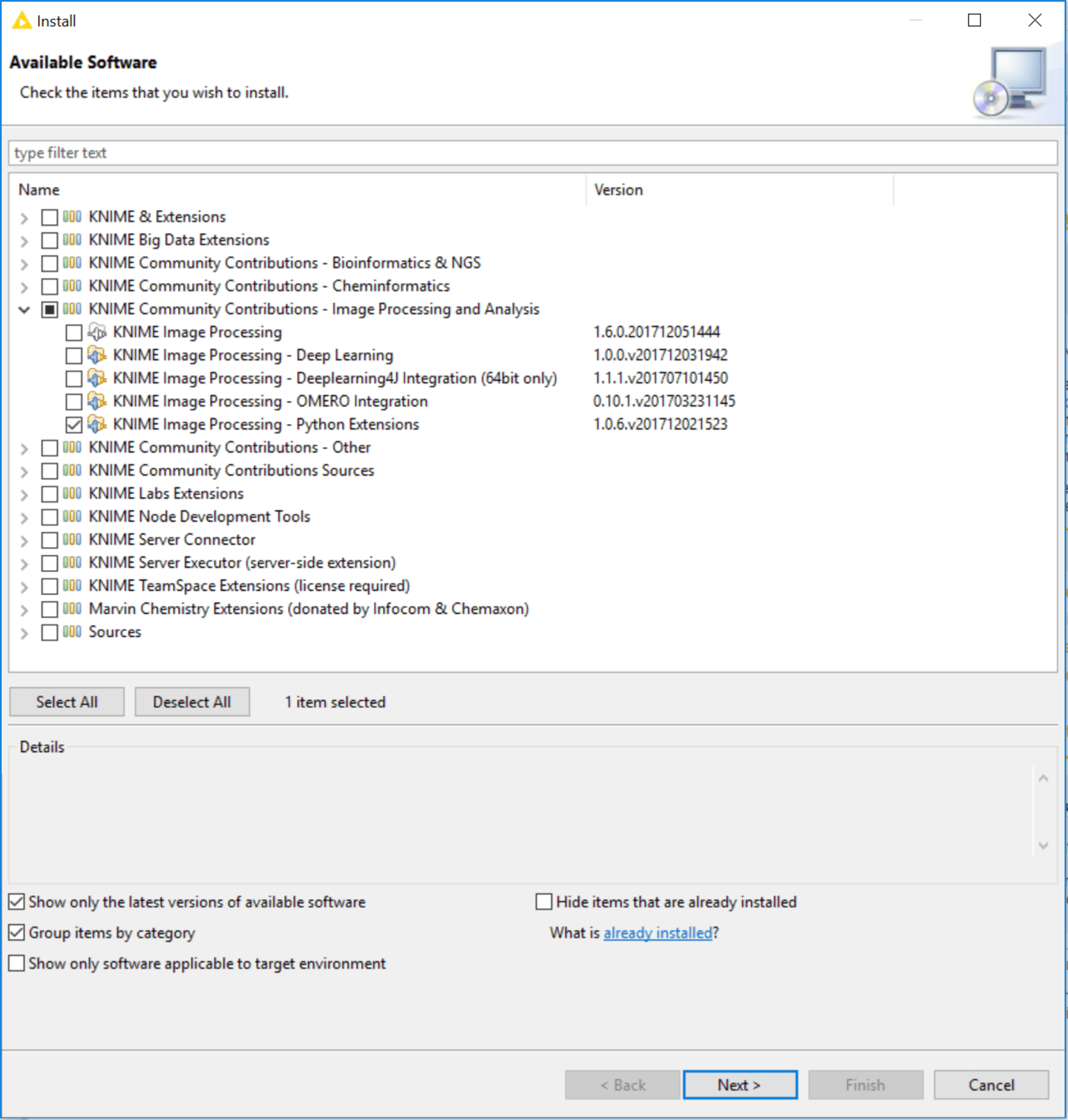Expand KNIME & Extensions tree node
The height and width of the screenshot is (1120, 1068).
(24, 218)
